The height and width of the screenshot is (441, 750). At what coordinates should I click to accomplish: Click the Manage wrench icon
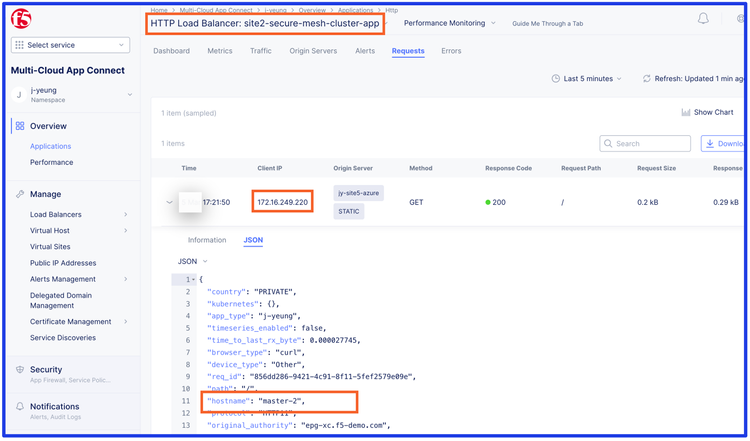(20, 194)
